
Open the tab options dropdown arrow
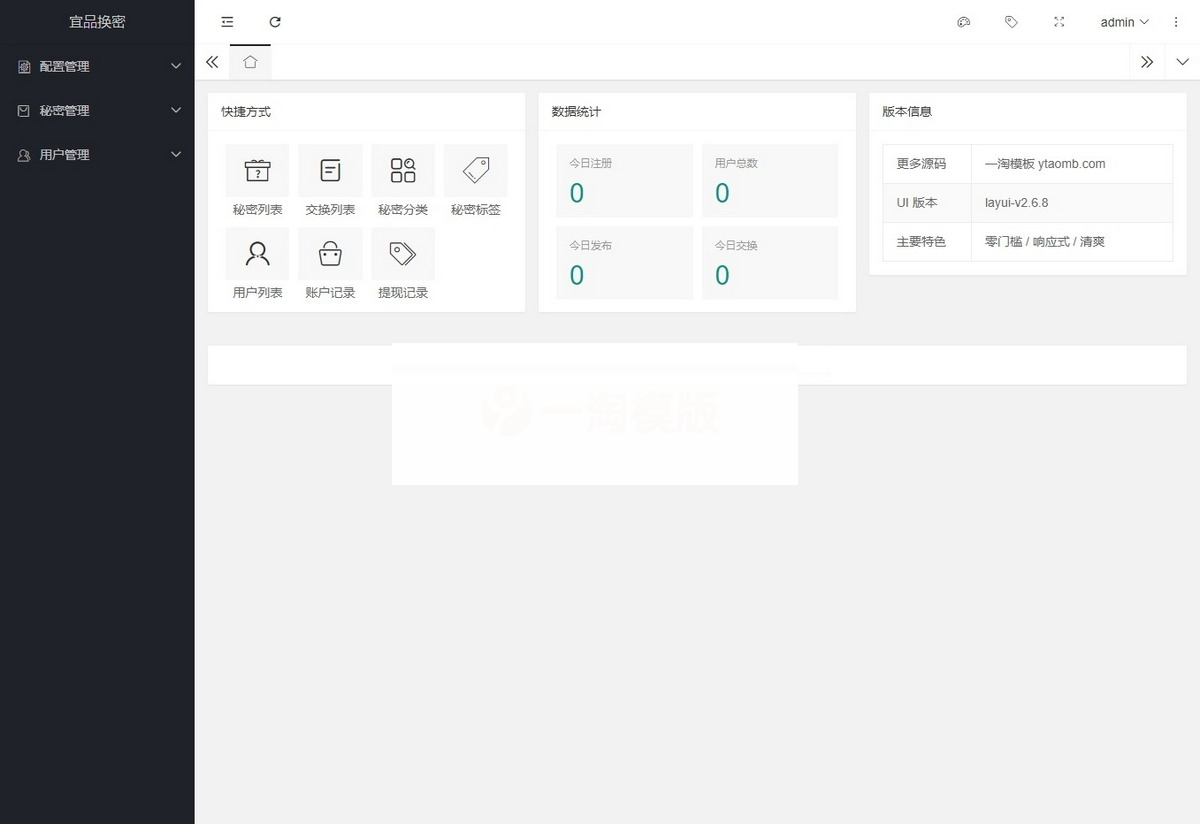[1182, 62]
